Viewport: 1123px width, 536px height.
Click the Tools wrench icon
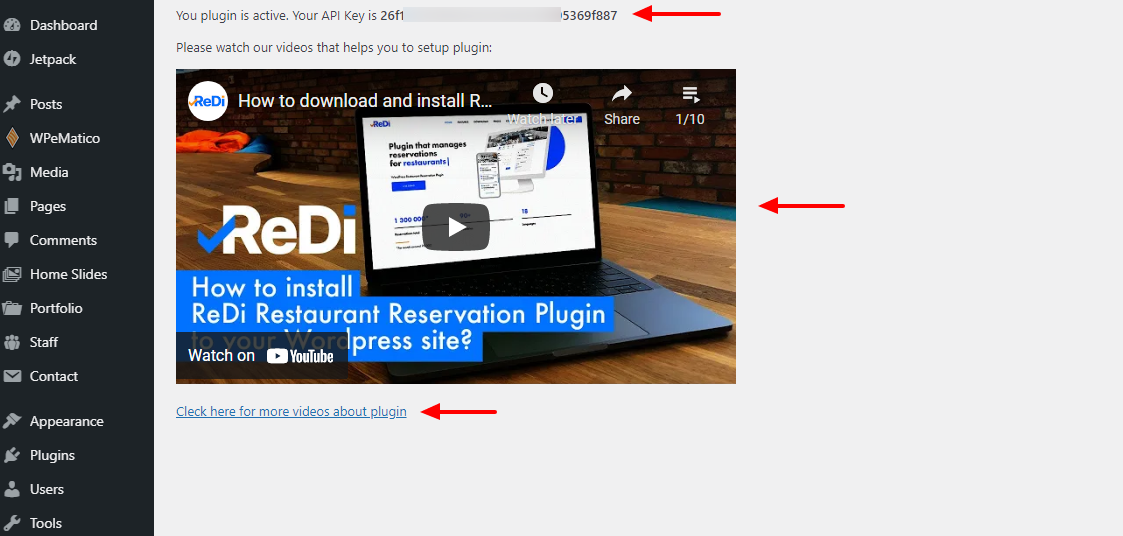(11, 523)
